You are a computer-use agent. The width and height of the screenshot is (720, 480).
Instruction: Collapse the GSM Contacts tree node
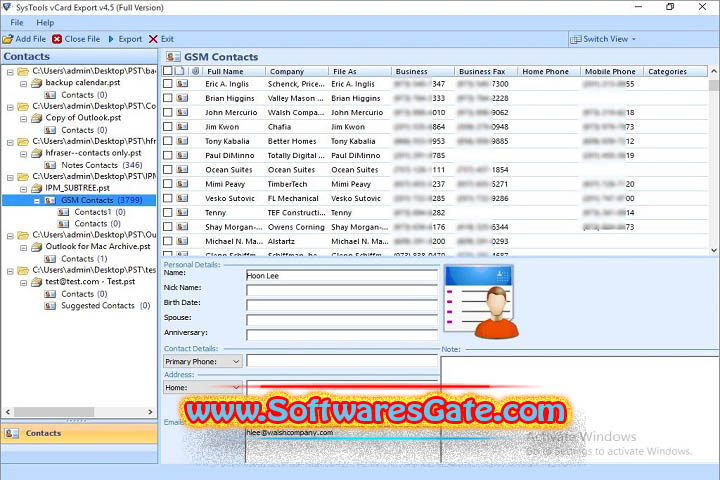tap(37, 201)
